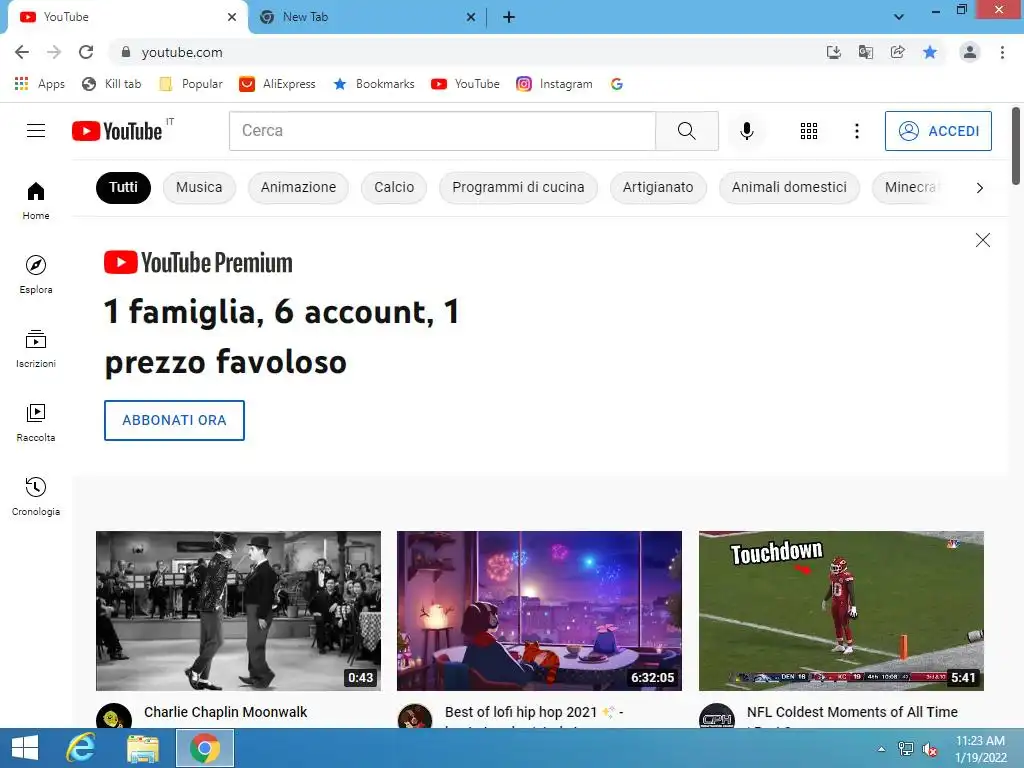
Task: Open the Windows Start button
Action: (x=25, y=748)
